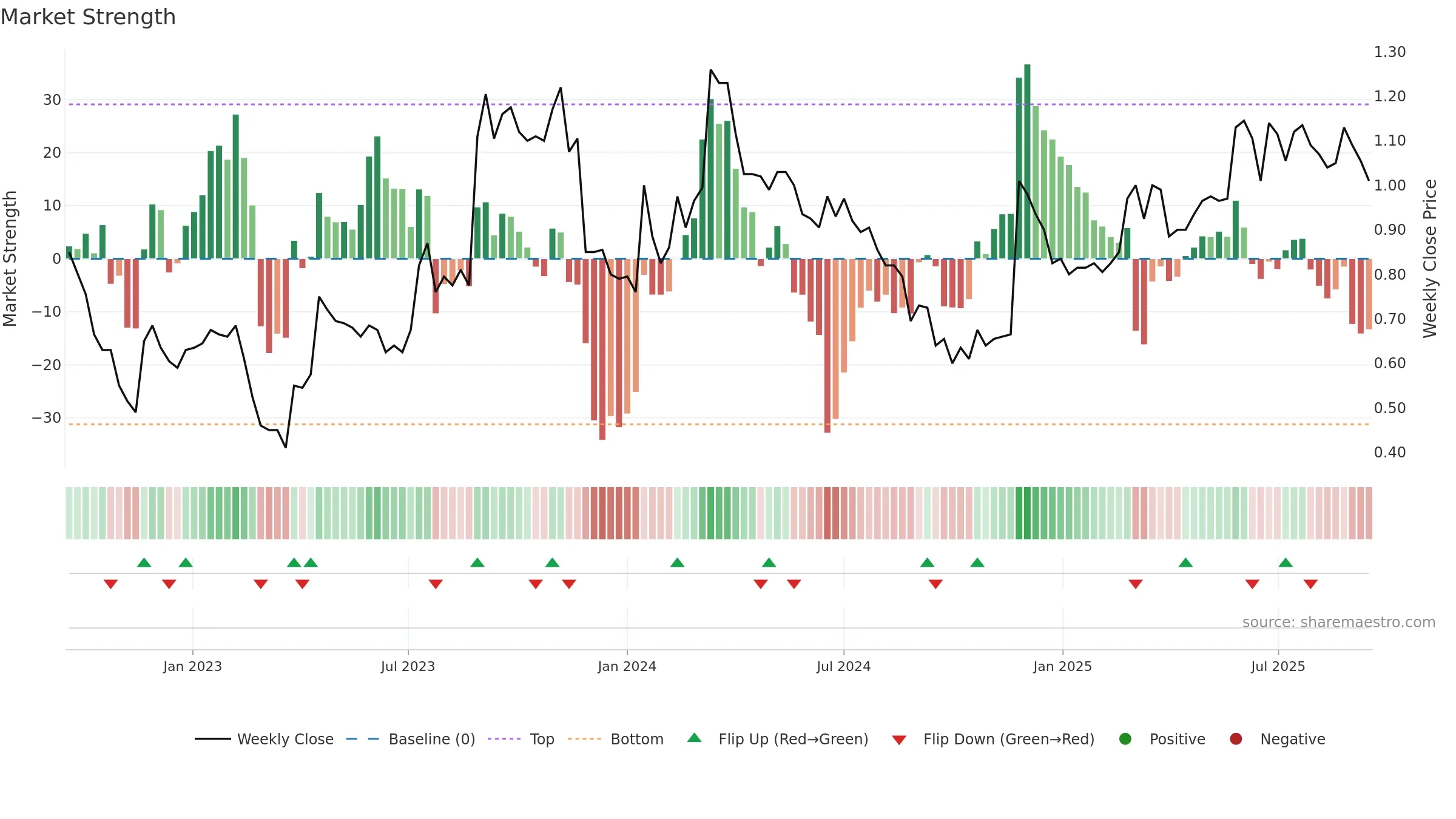1456x819 pixels.
Task: Click the Jul 2023 axis label
Action: pyautogui.click(x=408, y=666)
